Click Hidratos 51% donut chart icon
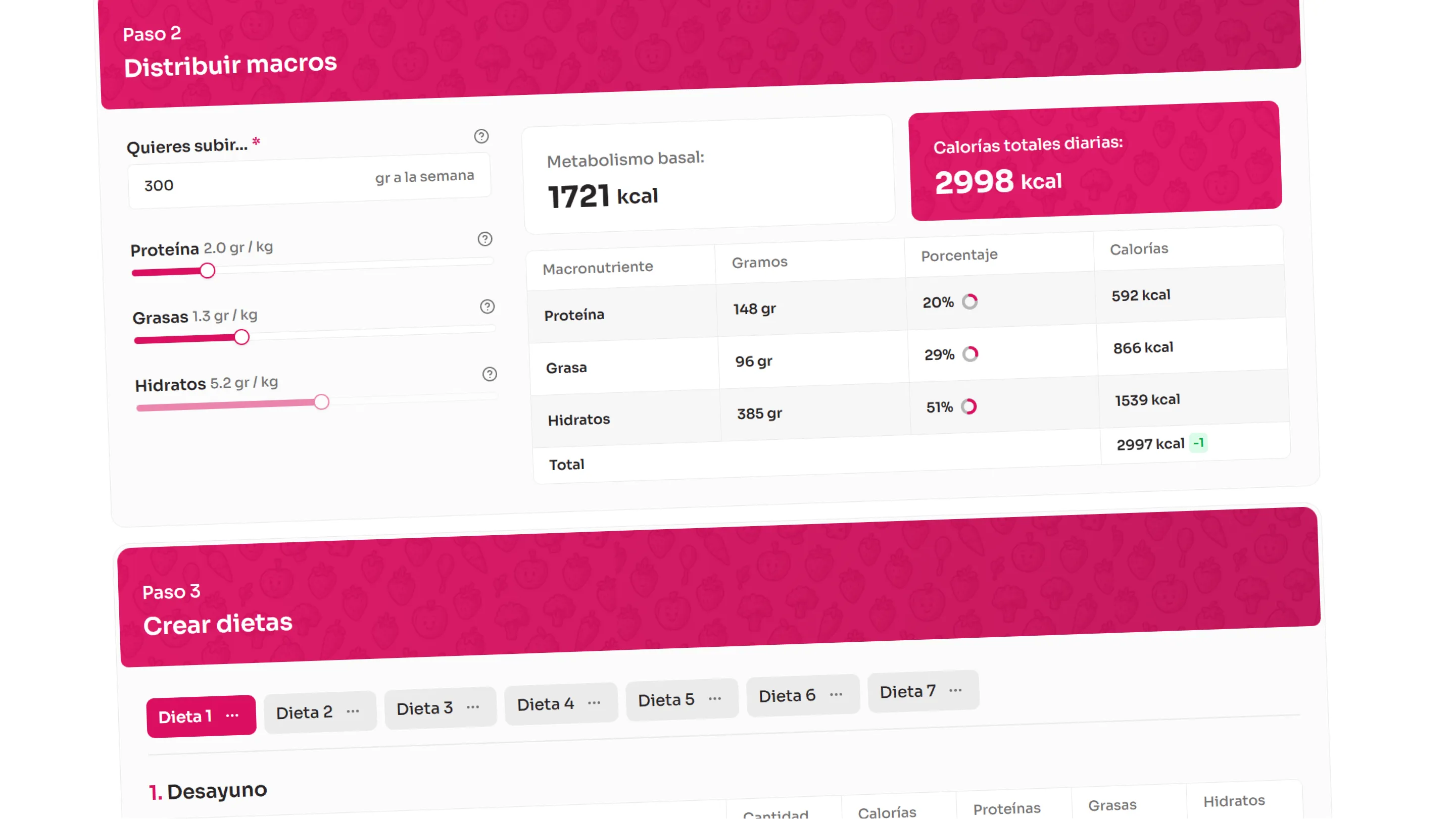This screenshot has width=1456, height=819. tap(969, 406)
